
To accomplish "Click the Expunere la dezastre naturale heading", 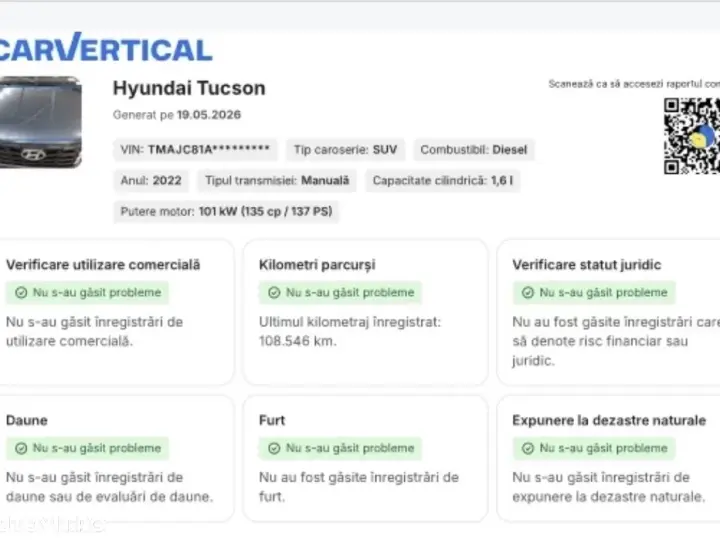I will pos(609,421).
